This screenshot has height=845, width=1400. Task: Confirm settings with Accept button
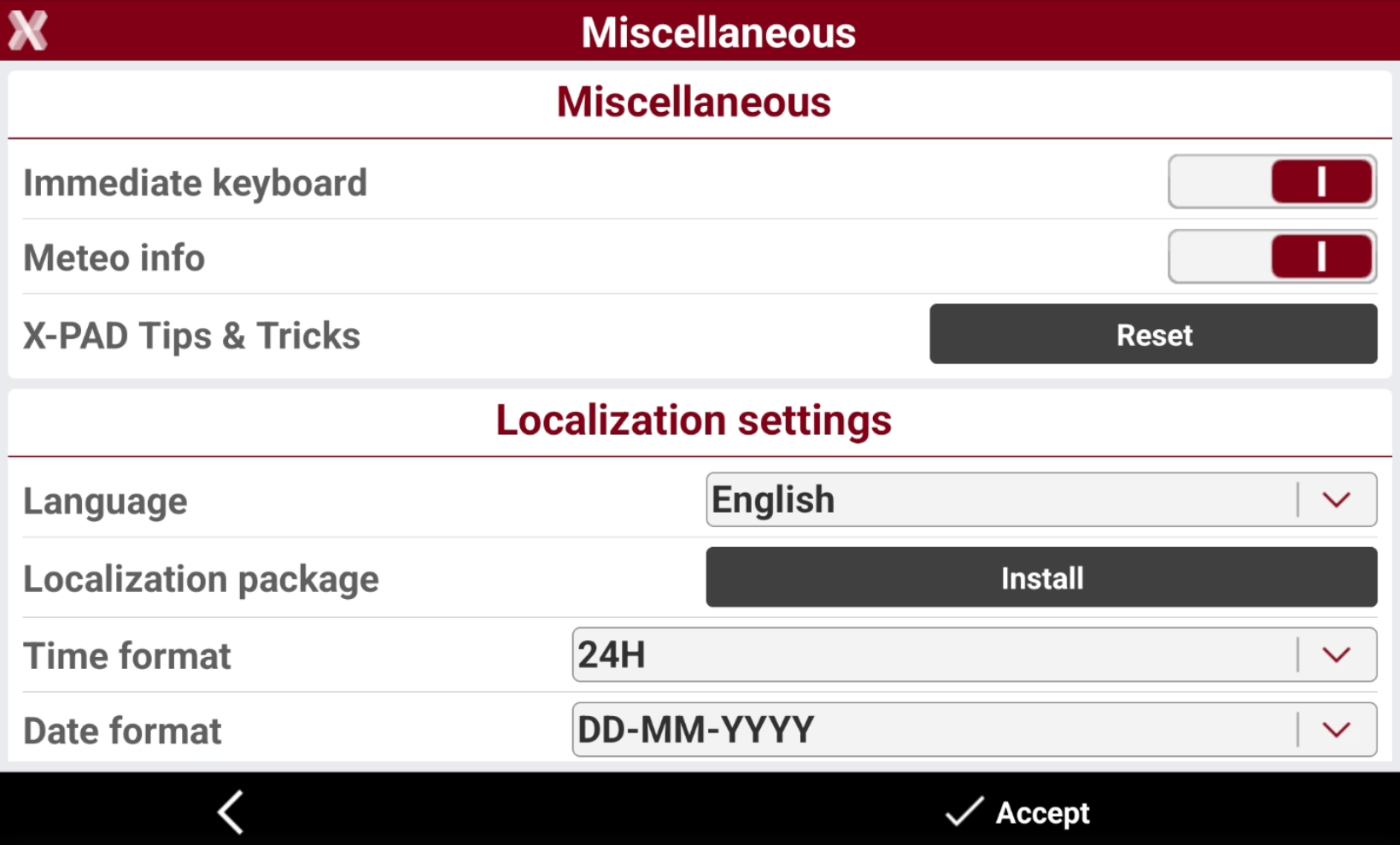click(1017, 812)
